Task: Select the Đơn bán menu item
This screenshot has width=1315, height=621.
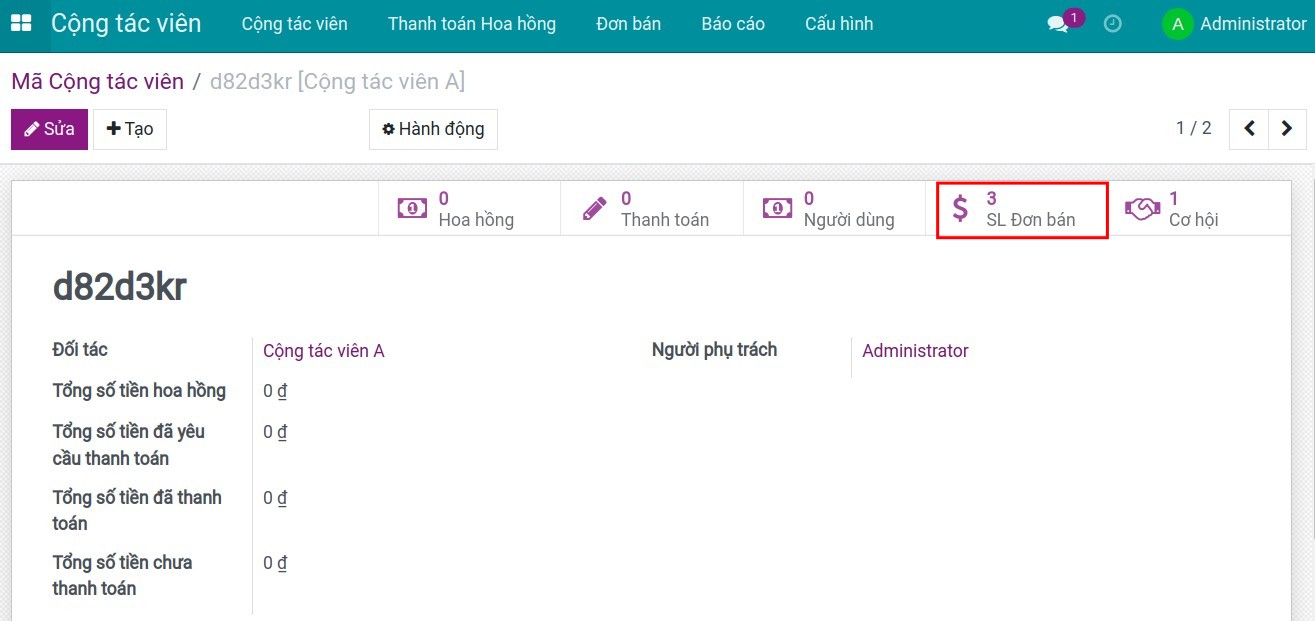Action: [629, 23]
